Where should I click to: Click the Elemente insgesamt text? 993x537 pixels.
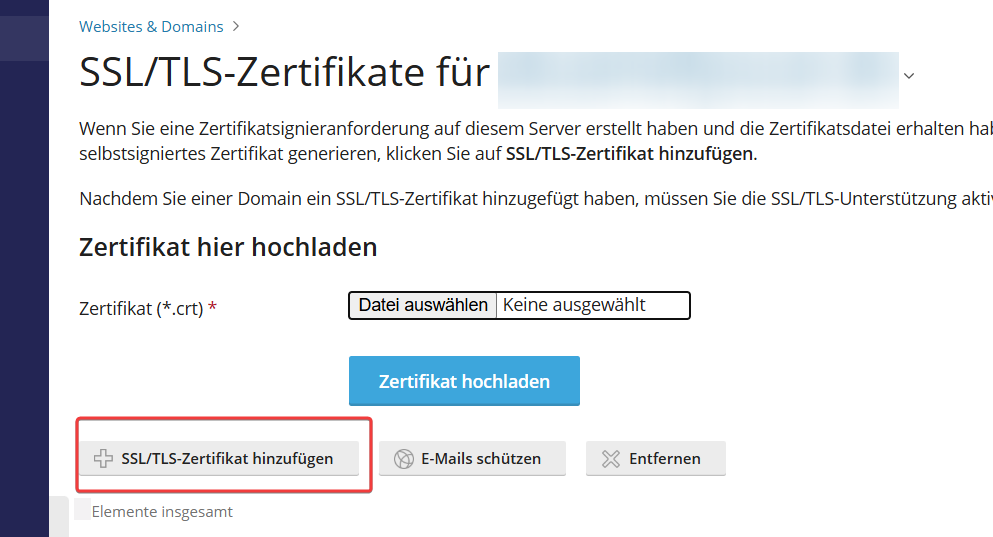162,512
